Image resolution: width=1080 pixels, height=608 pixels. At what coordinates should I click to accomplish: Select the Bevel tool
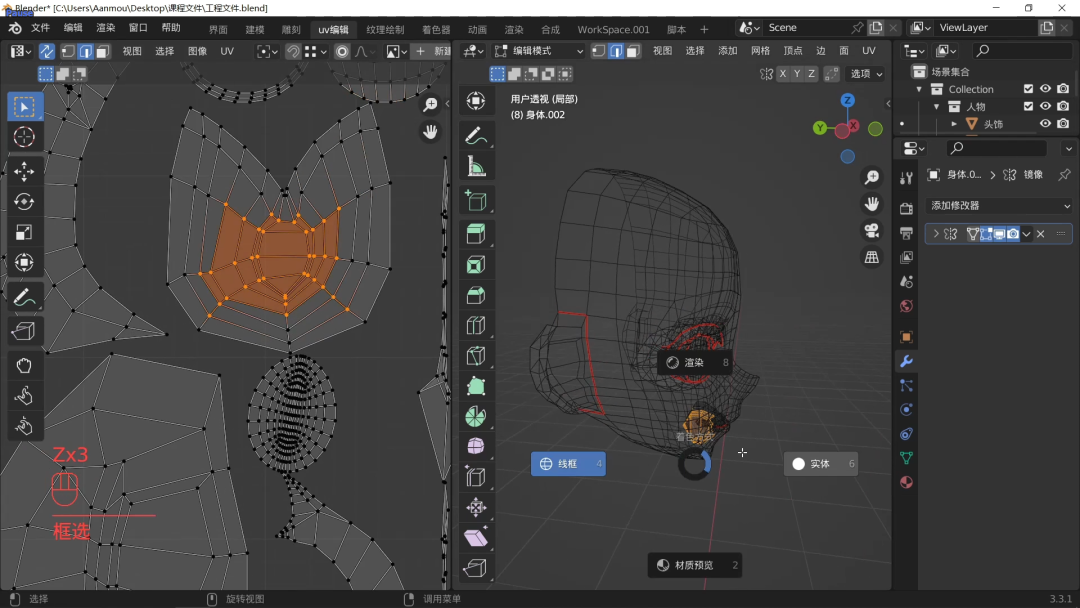click(476, 295)
